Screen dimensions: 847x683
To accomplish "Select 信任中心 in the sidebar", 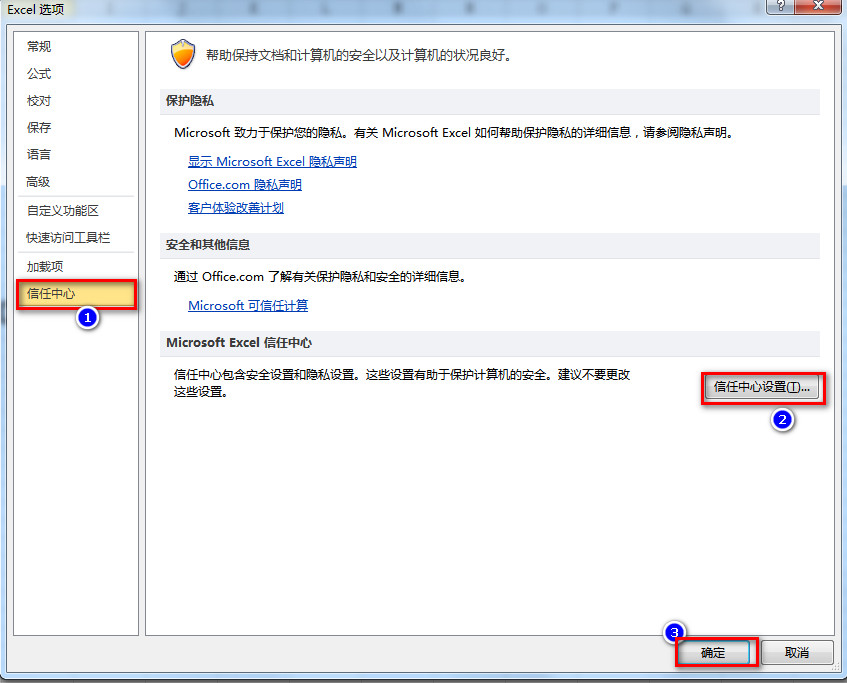I will pyautogui.click(x=76, y=294).
